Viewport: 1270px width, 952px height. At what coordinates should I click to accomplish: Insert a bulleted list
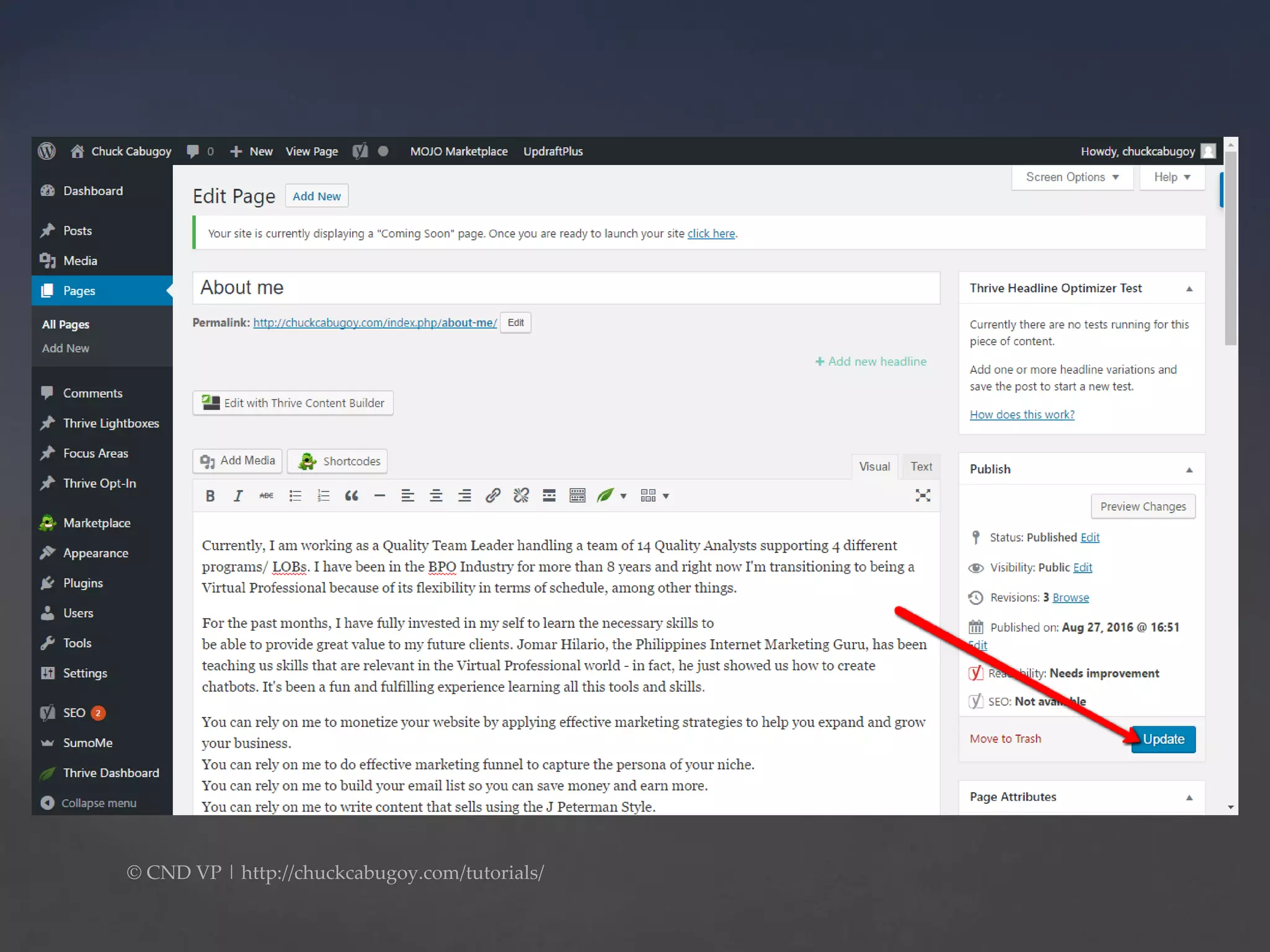pyautogui.click(x=295, y=496)
